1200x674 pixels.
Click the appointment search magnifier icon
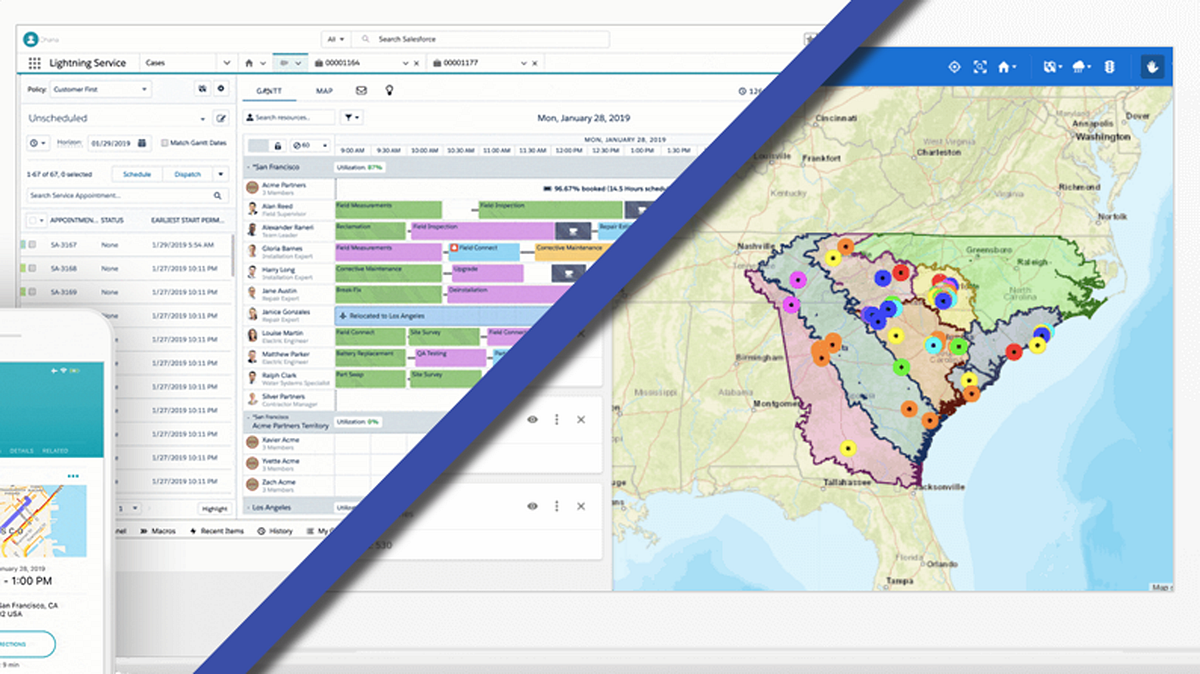pos(218,196)
